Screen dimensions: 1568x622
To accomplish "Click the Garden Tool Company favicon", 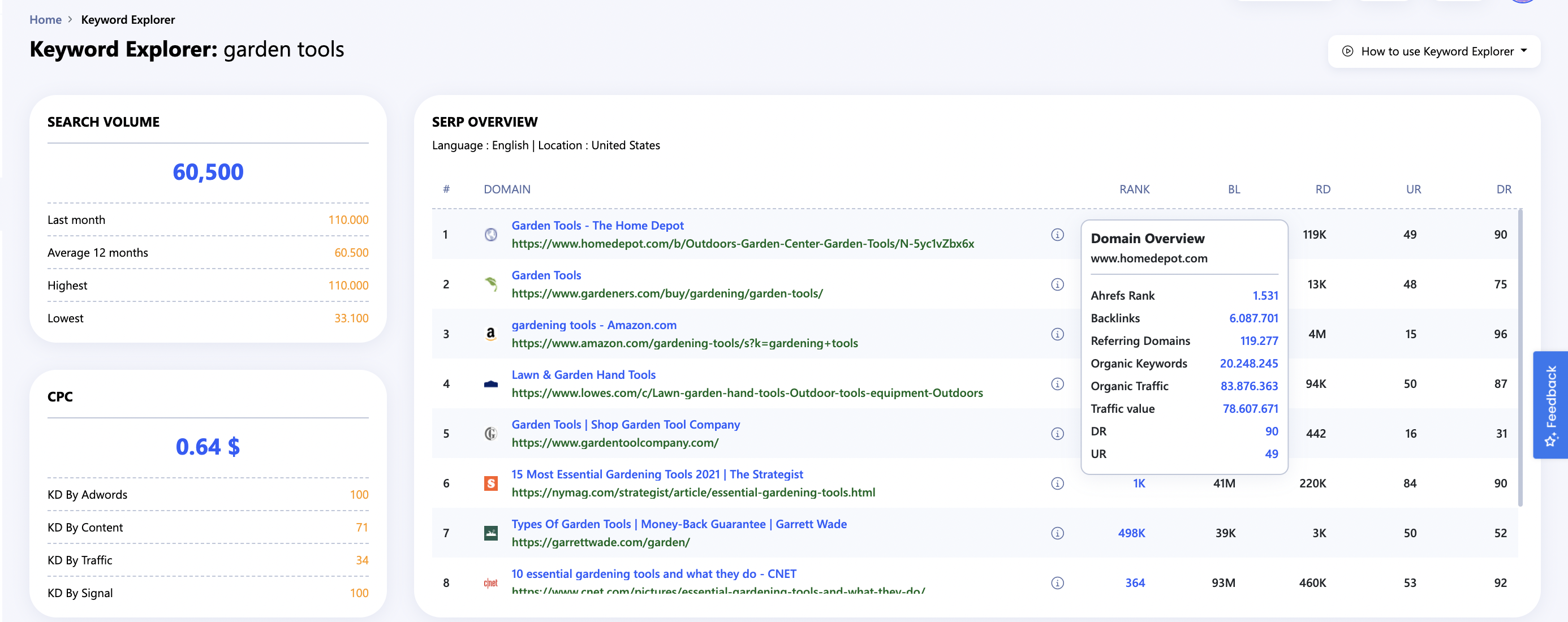I will [x=490, y=433].
